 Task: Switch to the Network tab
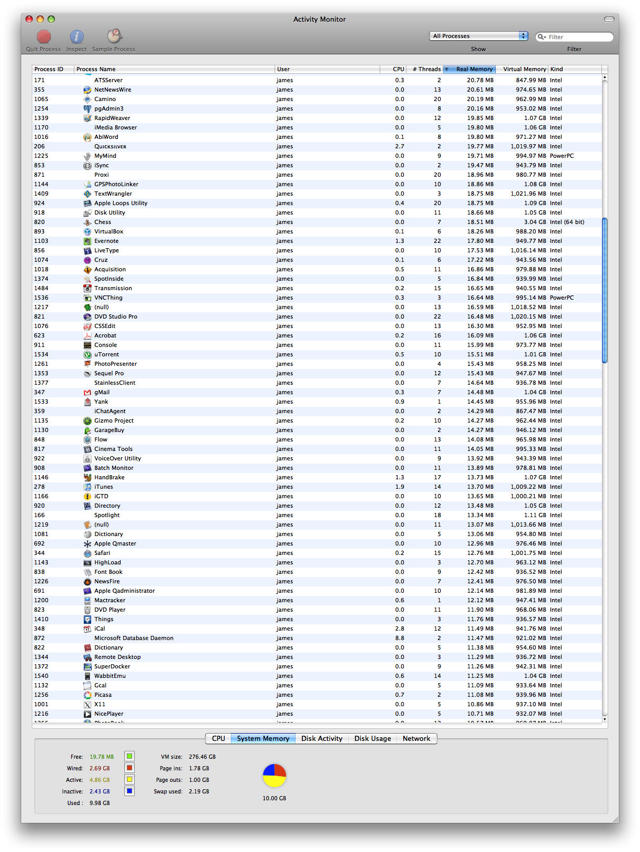click(x=416, y=739)
